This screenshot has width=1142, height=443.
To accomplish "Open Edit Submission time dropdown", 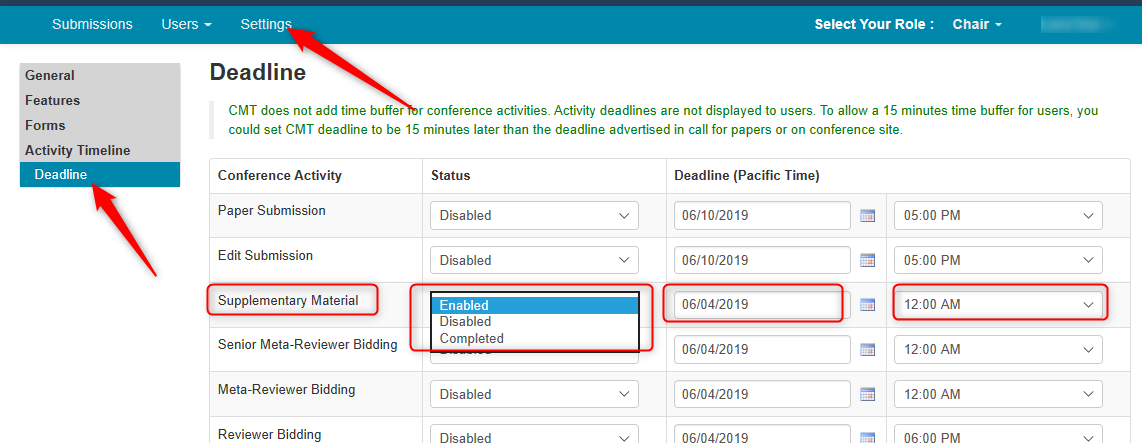I will pos(997,260).
